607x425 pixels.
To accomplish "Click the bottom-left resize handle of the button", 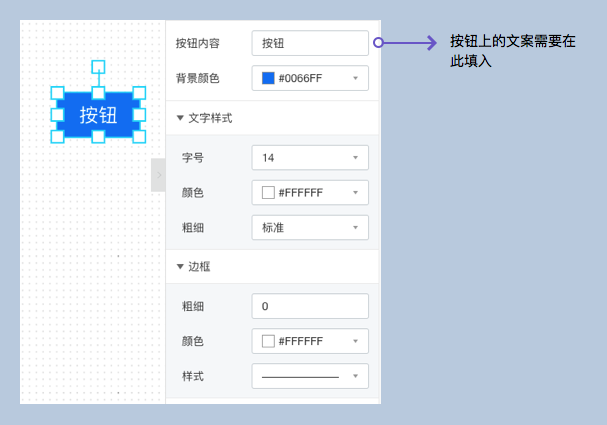I will tap(57, 136).
